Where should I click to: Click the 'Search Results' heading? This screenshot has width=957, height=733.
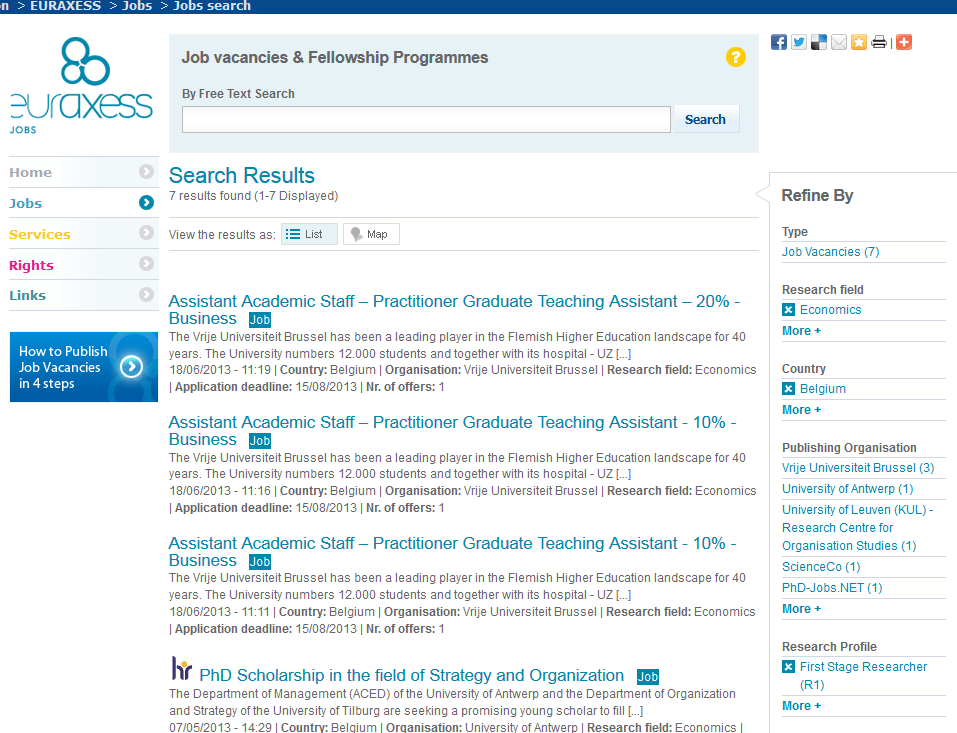[242, 175]
